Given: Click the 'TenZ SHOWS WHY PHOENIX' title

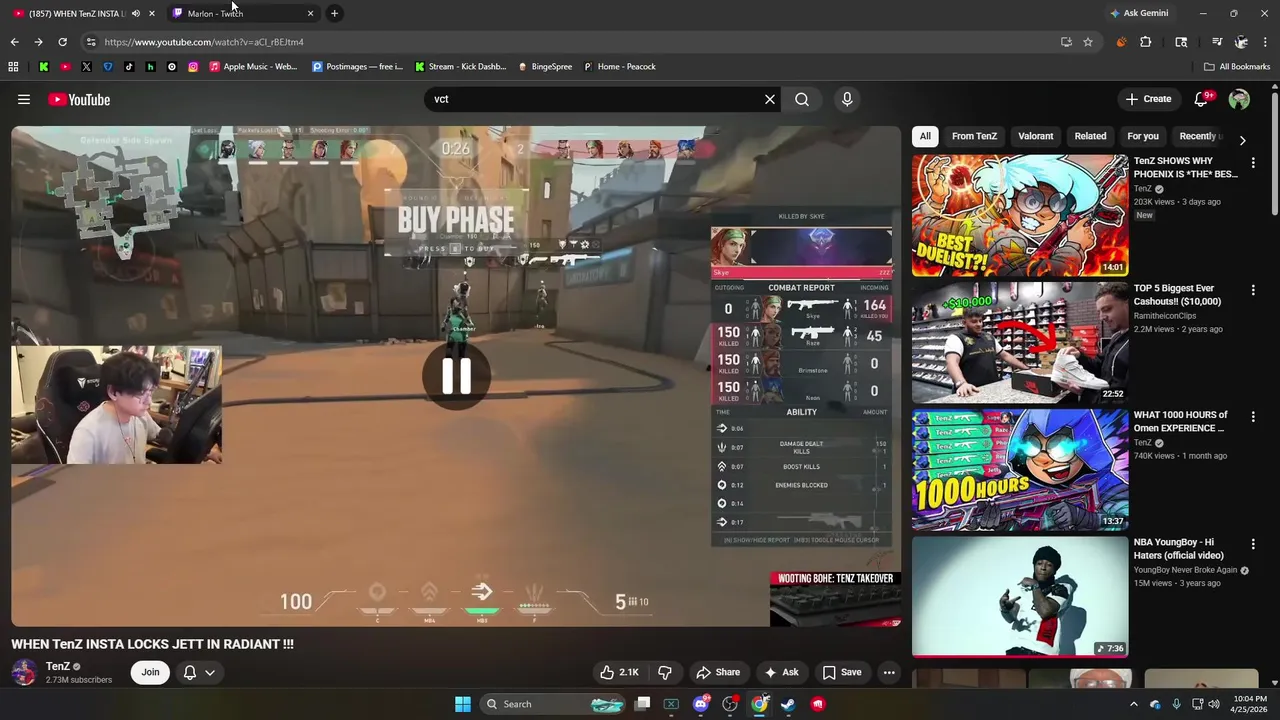Looking at the screenshot, I should point(1185,167).
